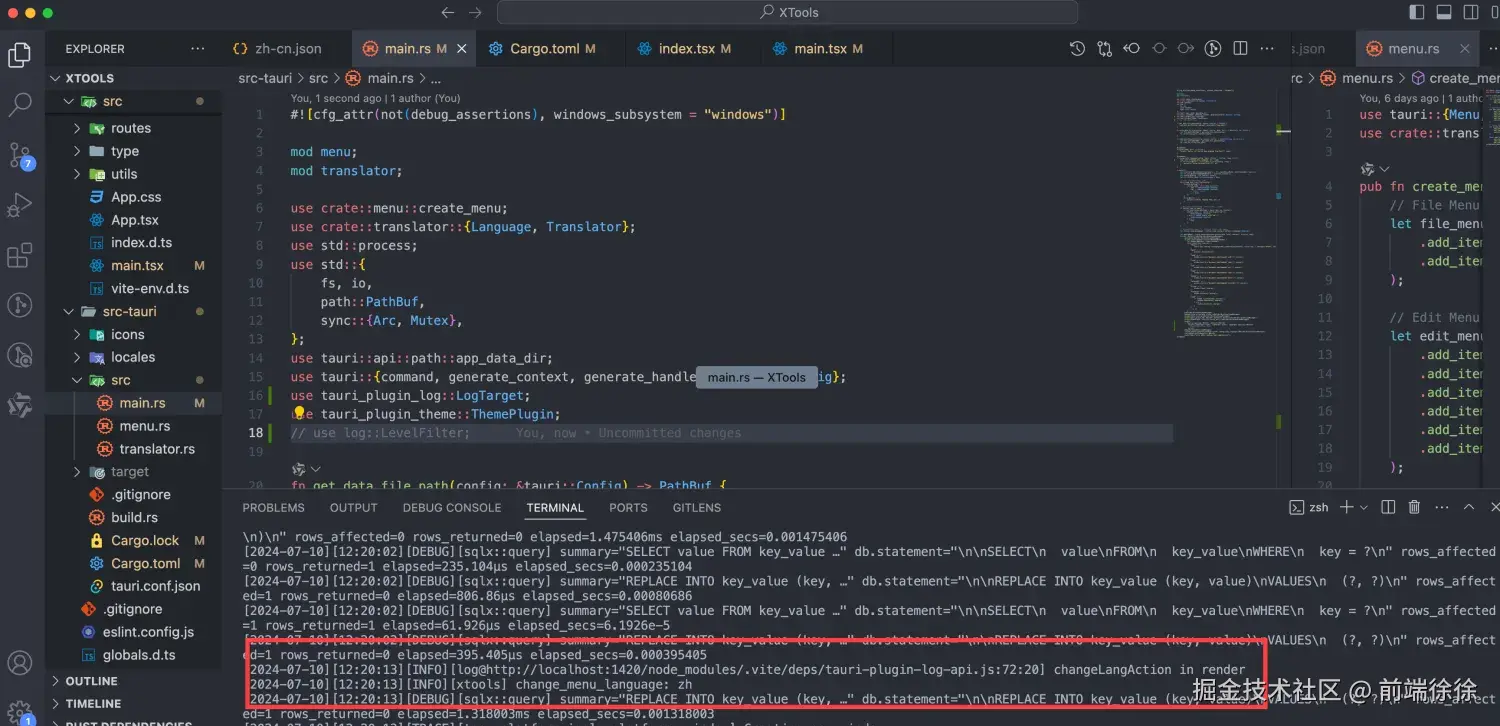Open App.css in the explorer

tap(135, 197)
